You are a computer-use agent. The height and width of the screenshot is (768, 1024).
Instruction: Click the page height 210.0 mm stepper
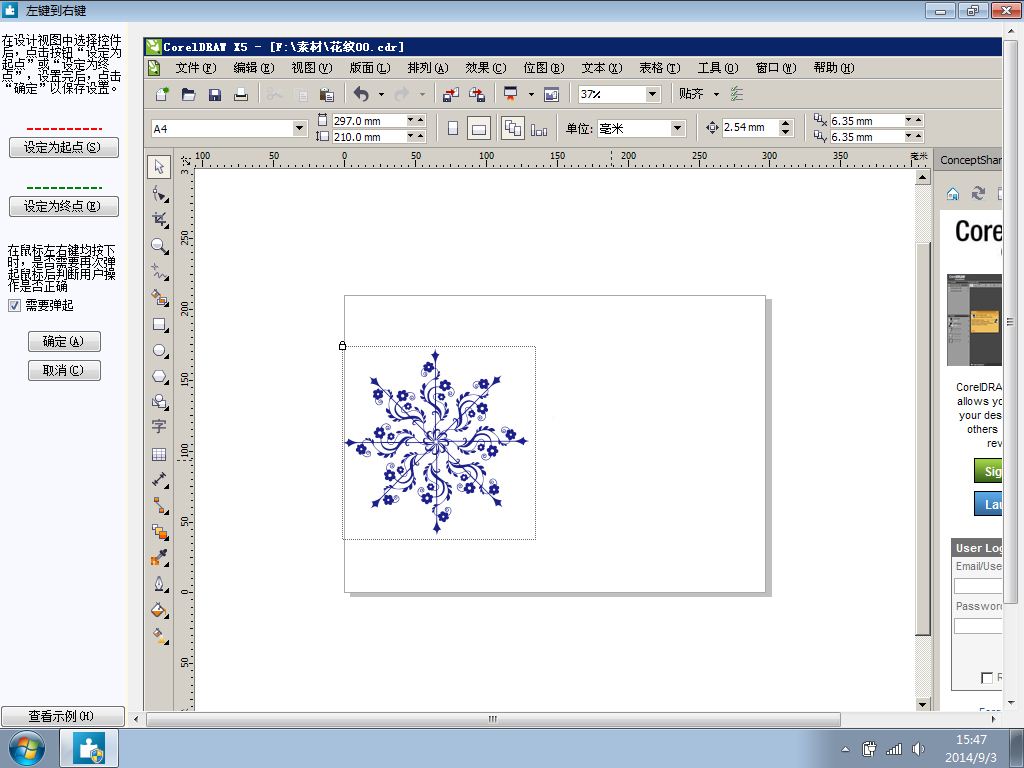pos(415,136)
